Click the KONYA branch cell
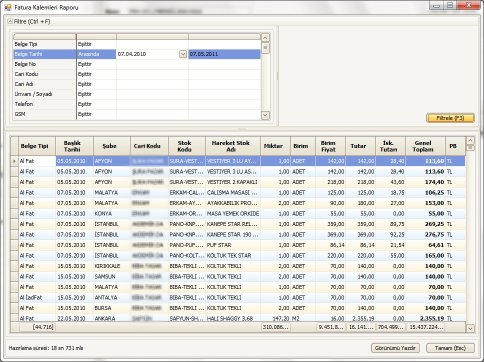 coord(112,213)
